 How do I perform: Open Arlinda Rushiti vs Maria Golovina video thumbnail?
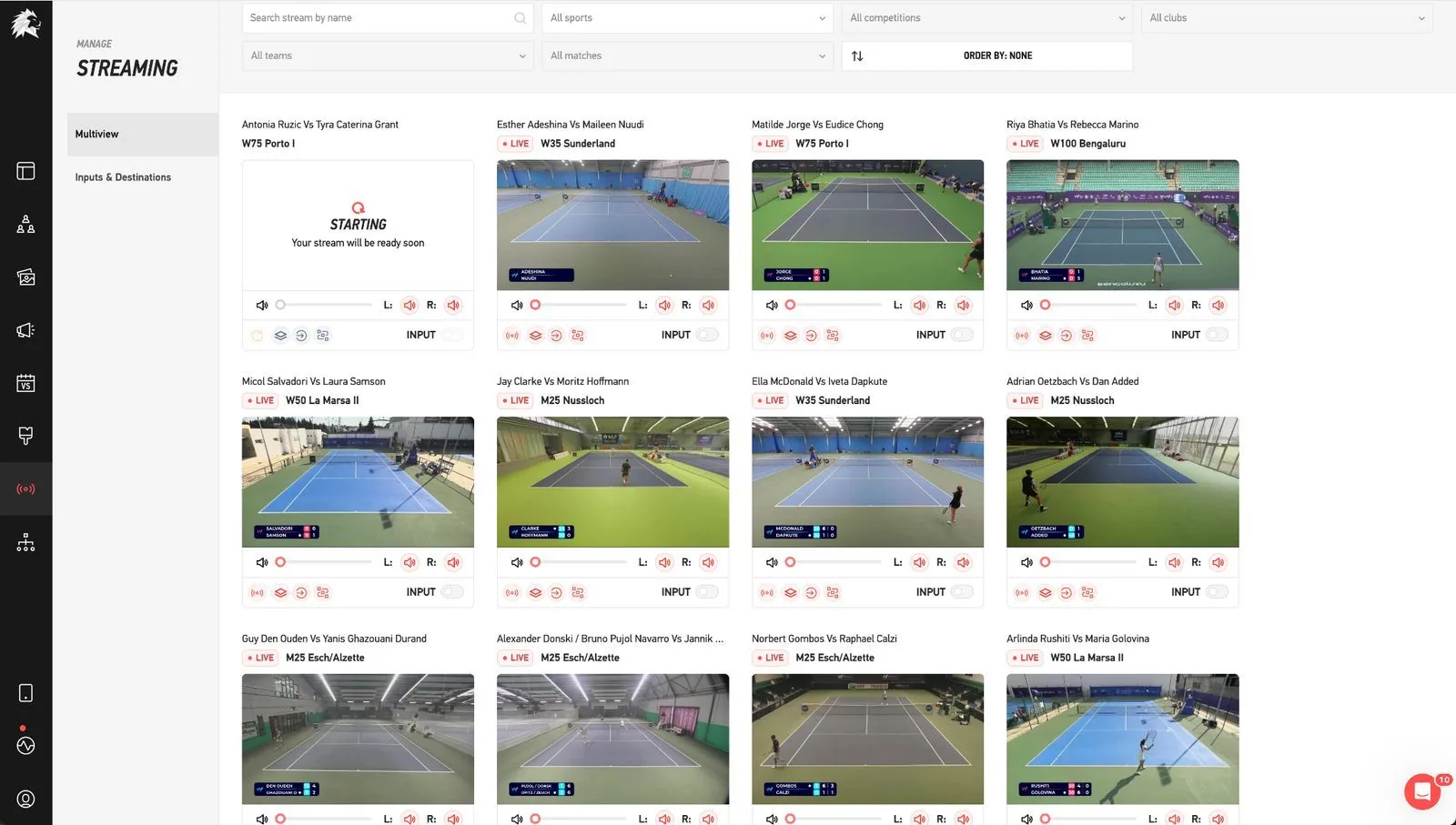[1123, 739]
